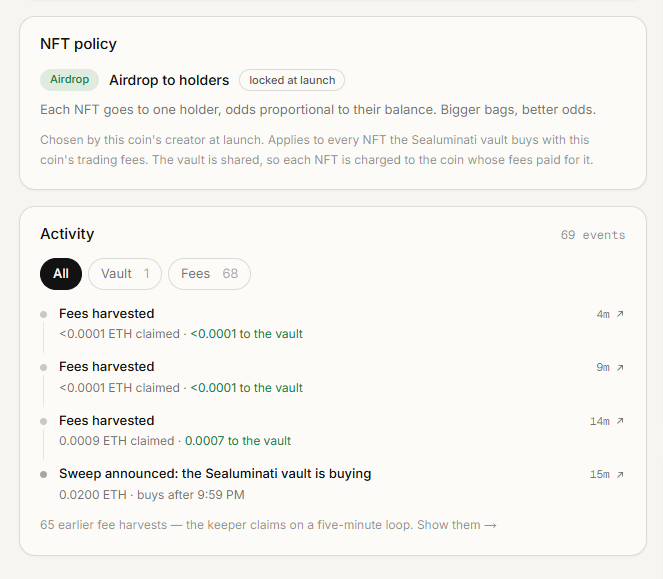663x579 pixels.
Task: Click 'Fees harvested' title in 14m row
Action: click(x=107, y=421)
